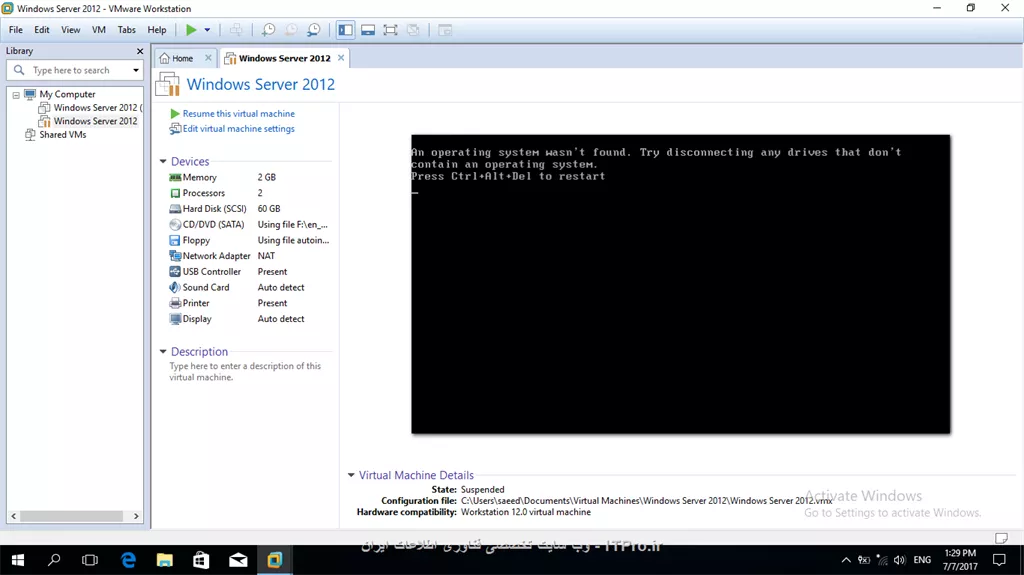
Task: Click the 60 GB hard disk value
Action: 269,208
